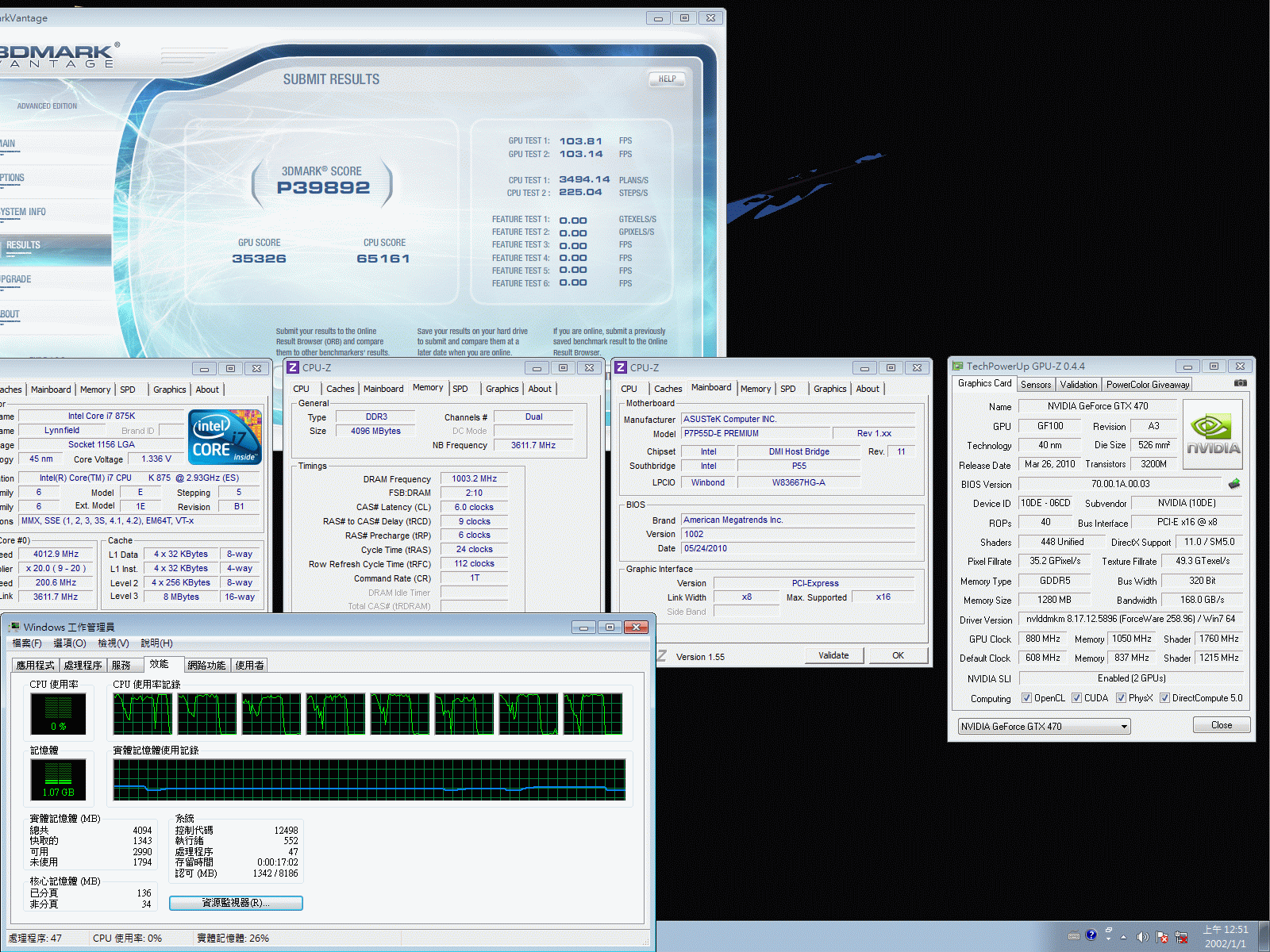
Task: Expand hidden system tray icons arrow
Action: 1123,937
